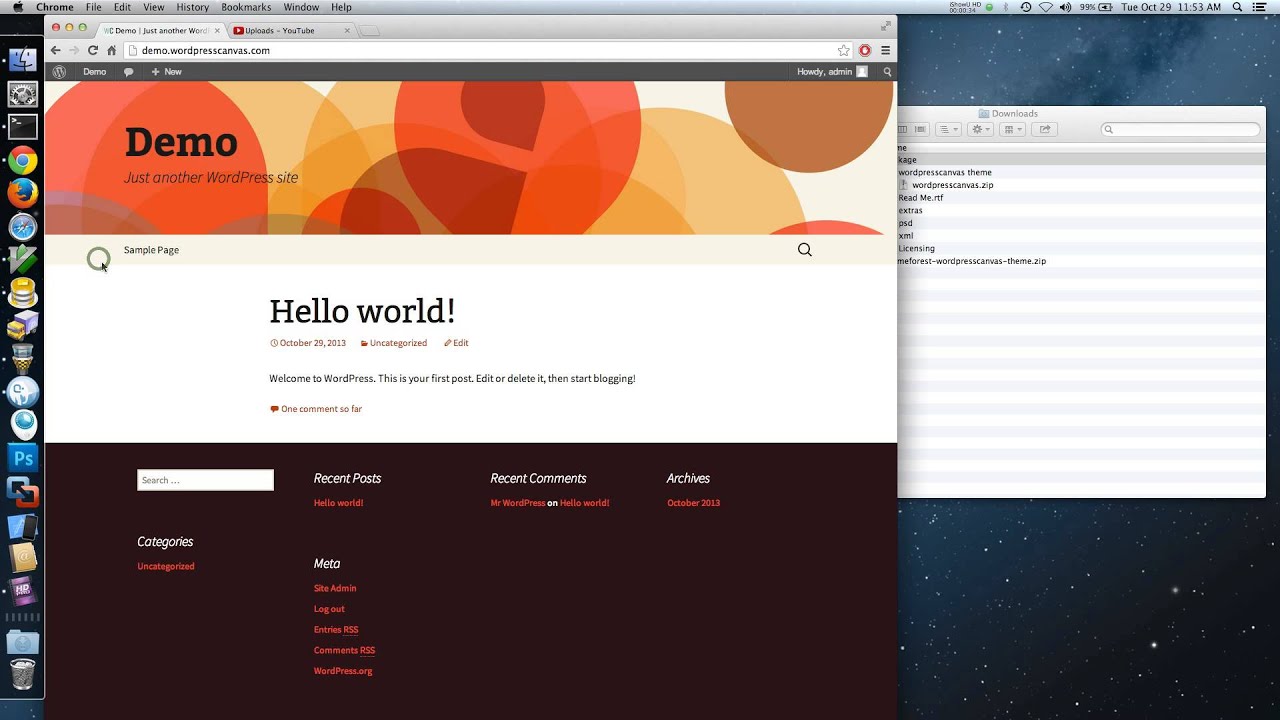Launch Safari from the Dock
The width and height of the screenshot is (1280, 720).
(22, 227)
